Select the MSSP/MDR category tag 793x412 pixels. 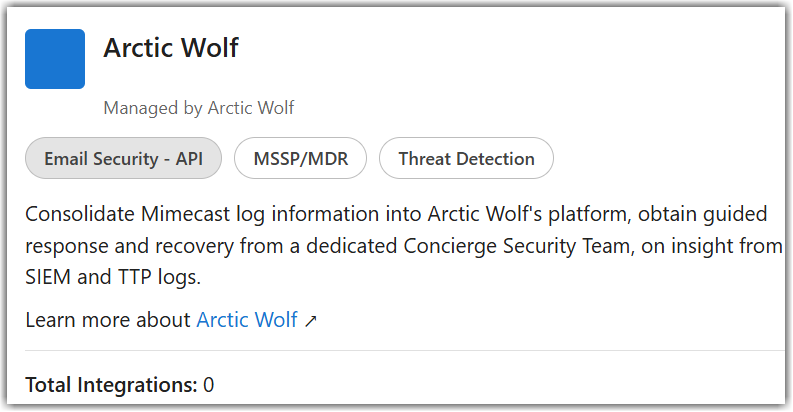click(x=300, y=159)
